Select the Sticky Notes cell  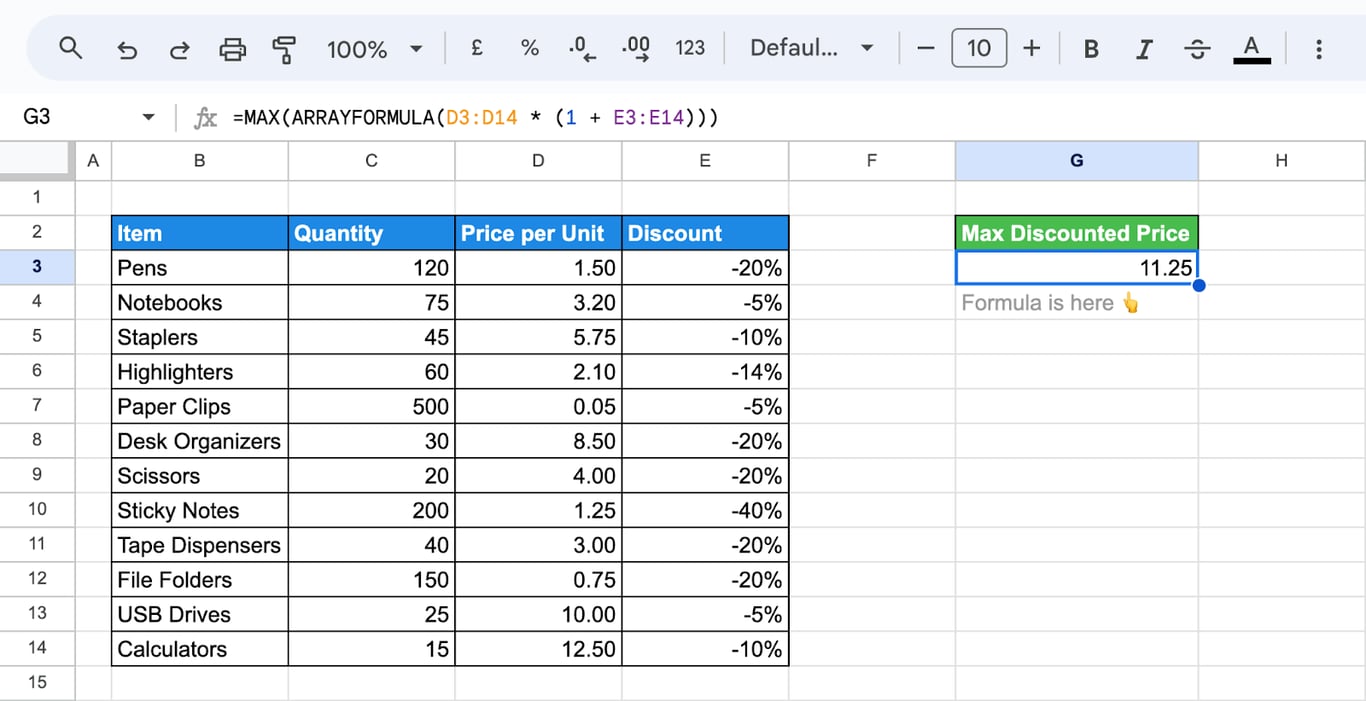point(200,510)
